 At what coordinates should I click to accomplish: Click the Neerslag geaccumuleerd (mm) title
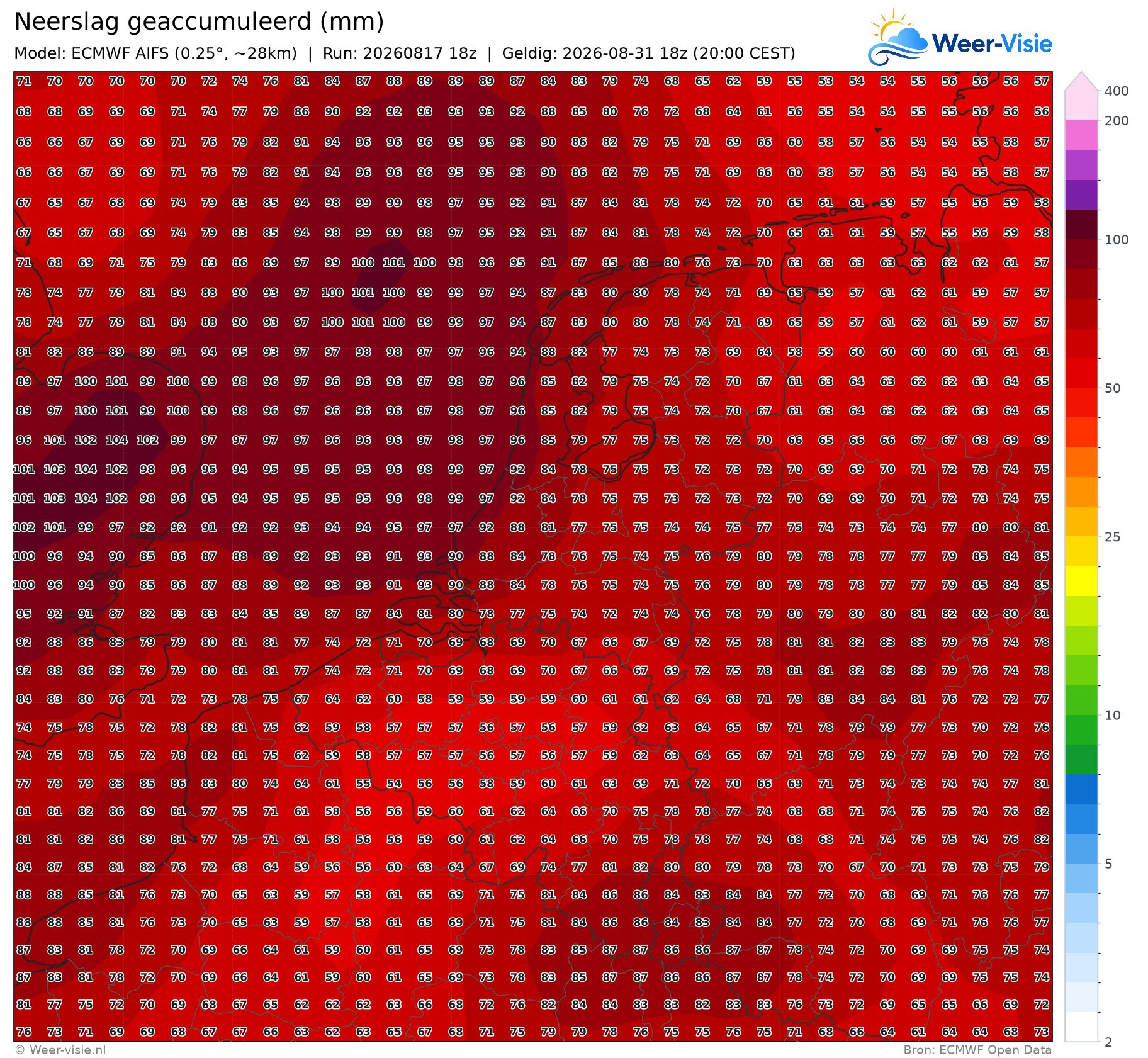pyautogui.click(x=199, y=22)
